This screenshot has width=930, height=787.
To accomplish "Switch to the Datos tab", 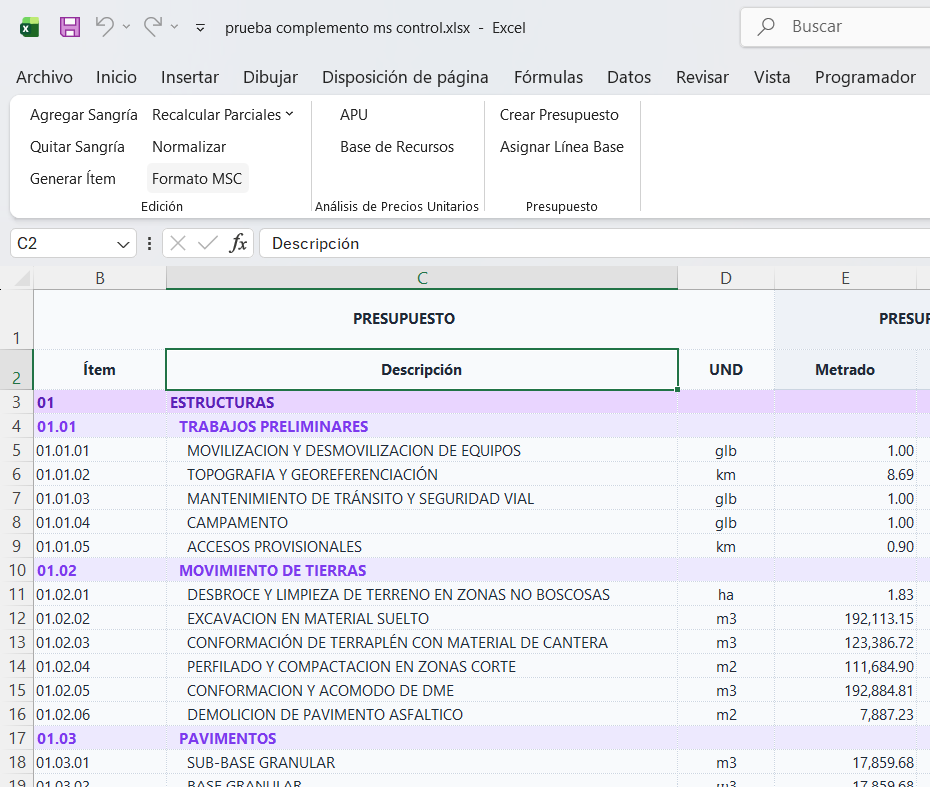I will point(629,77).
